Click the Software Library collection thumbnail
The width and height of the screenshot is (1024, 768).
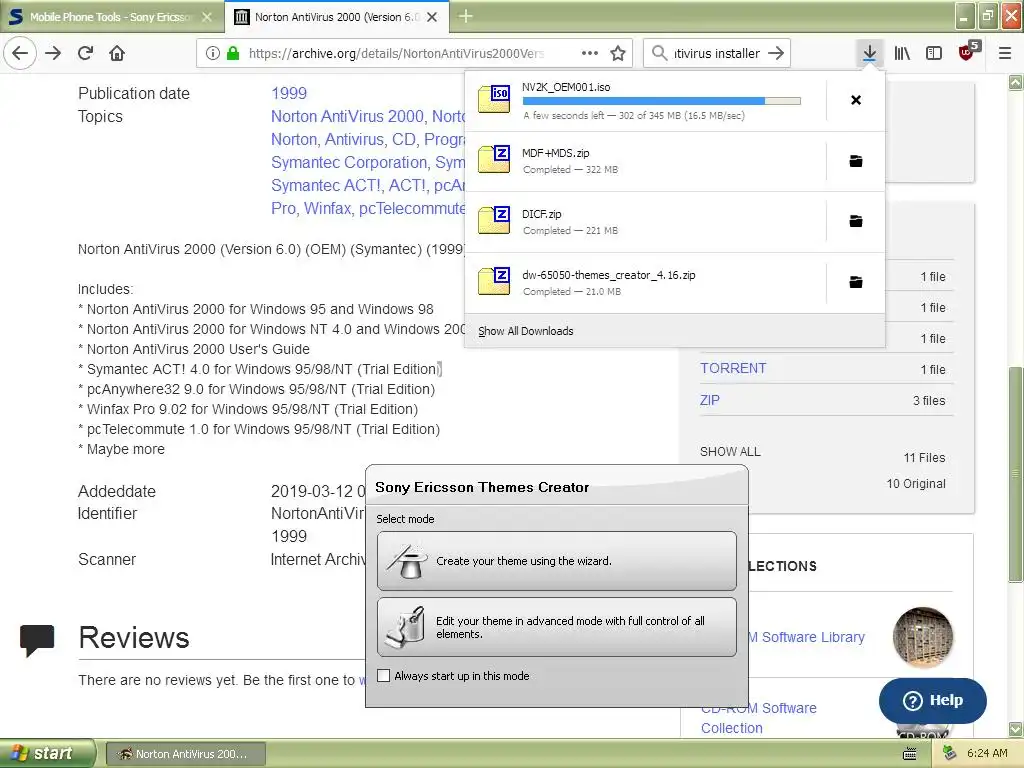click(x=923, y=637)
